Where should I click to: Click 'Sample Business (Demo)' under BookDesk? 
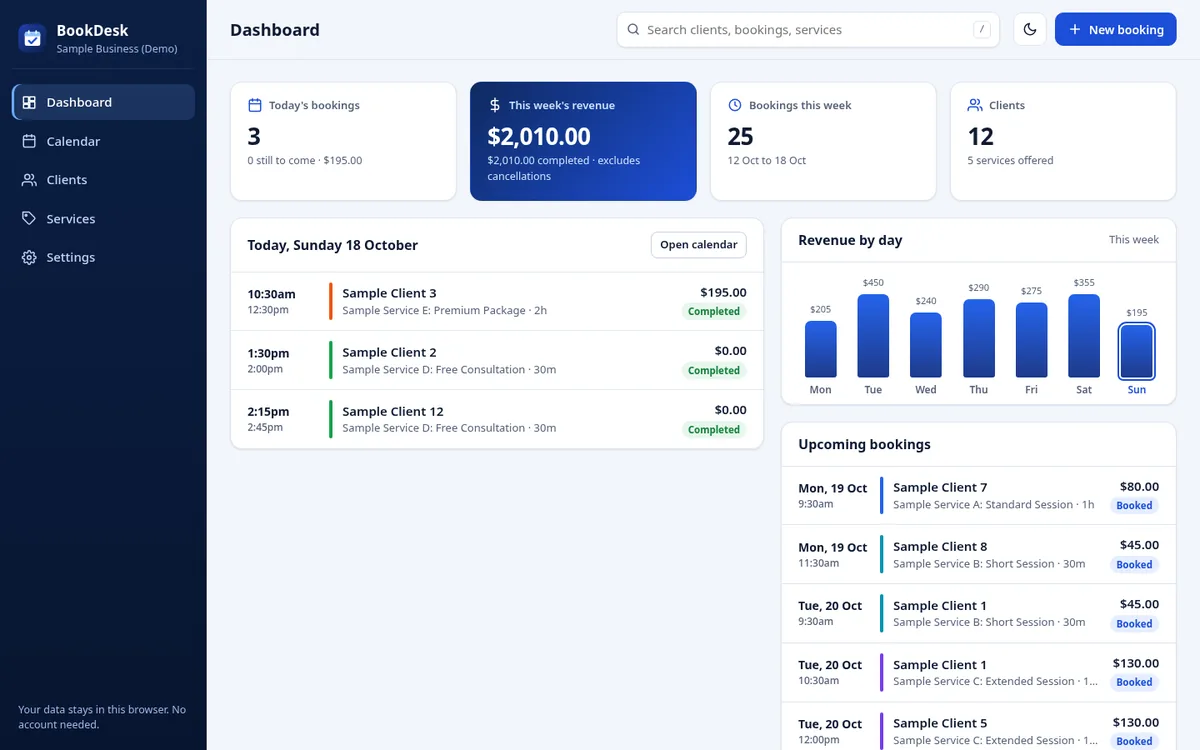coord(117,49)
